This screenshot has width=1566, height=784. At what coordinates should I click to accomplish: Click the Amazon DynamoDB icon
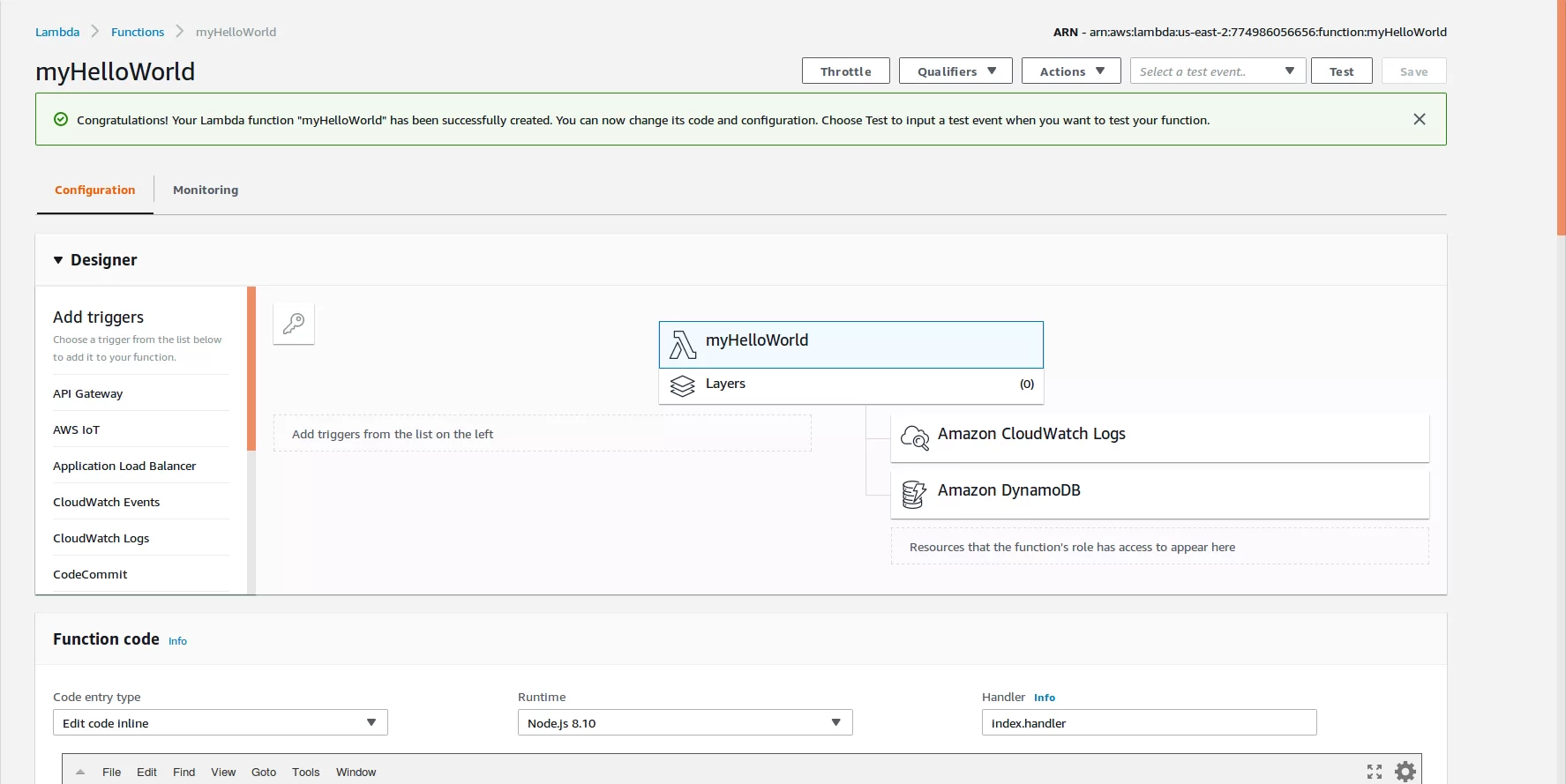point(914,494)
